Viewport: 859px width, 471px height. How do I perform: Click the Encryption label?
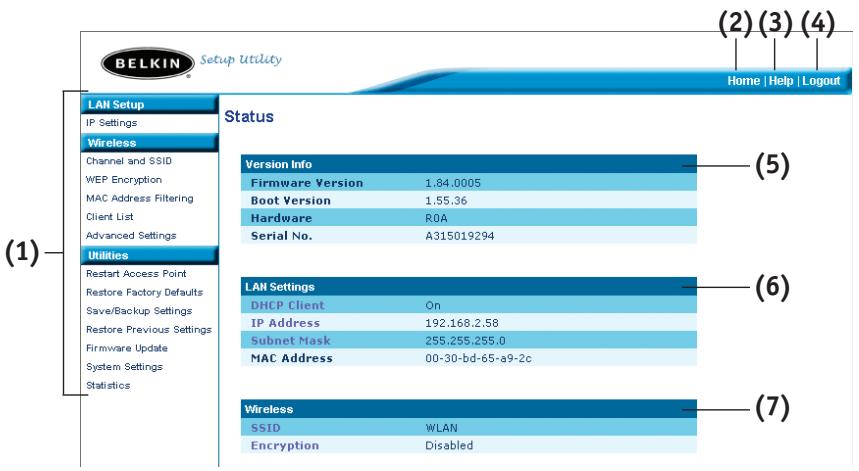tap(284, 445)
